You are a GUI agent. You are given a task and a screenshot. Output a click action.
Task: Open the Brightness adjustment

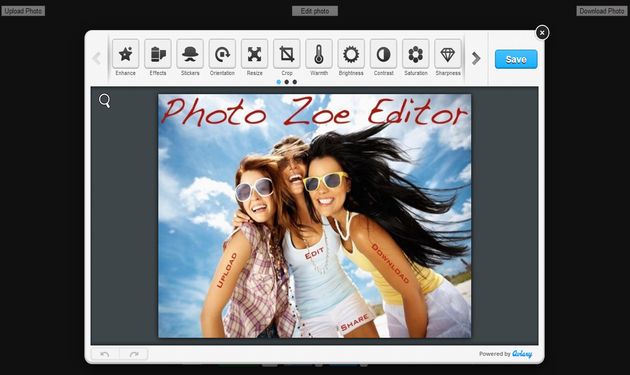(x=351, y=54)
